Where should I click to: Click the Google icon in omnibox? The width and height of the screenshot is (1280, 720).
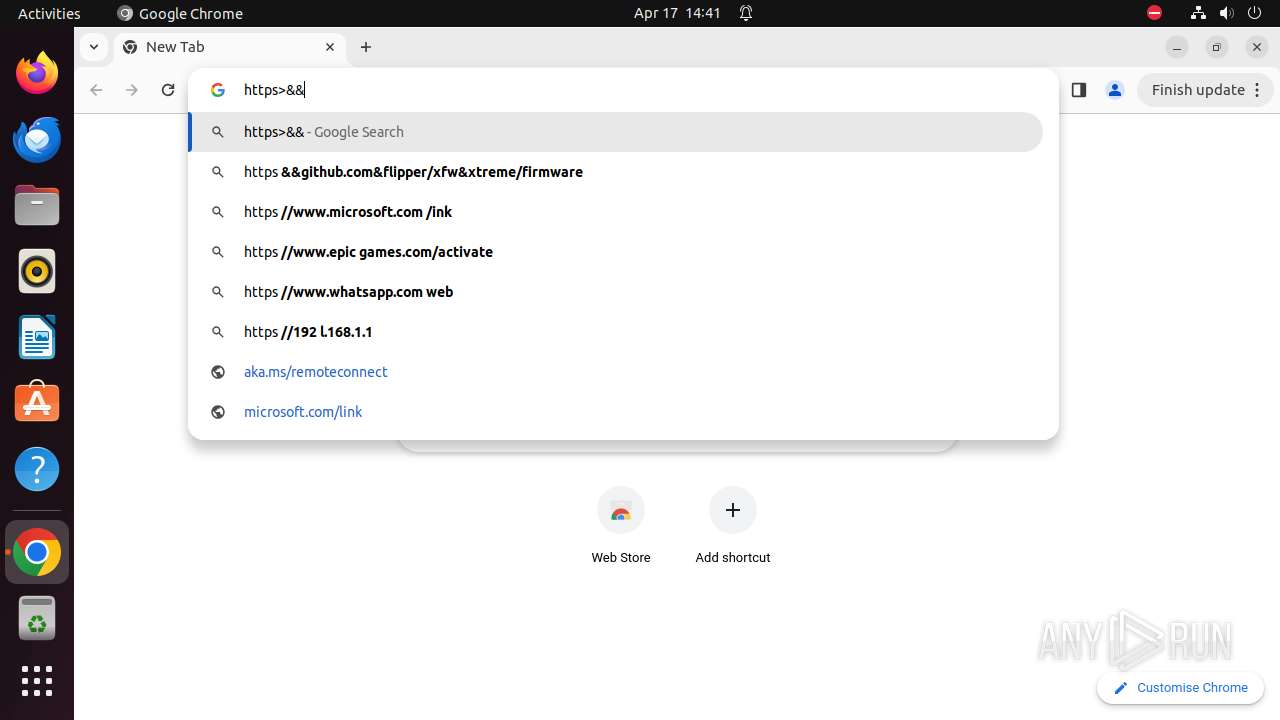click(217, 90)
